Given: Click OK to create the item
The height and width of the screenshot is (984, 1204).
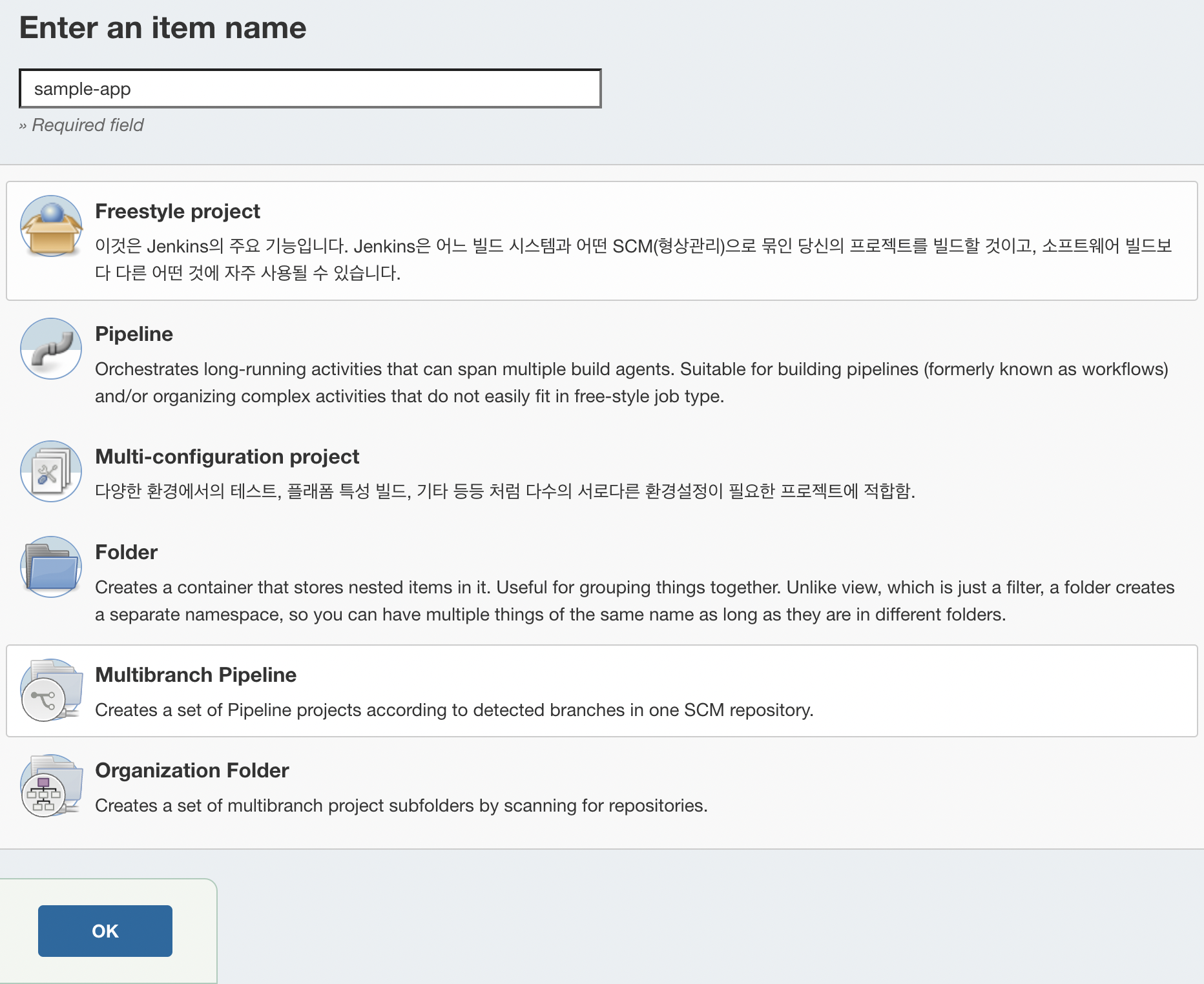Looking at the screenshot, I should click(x=105, y=931).
